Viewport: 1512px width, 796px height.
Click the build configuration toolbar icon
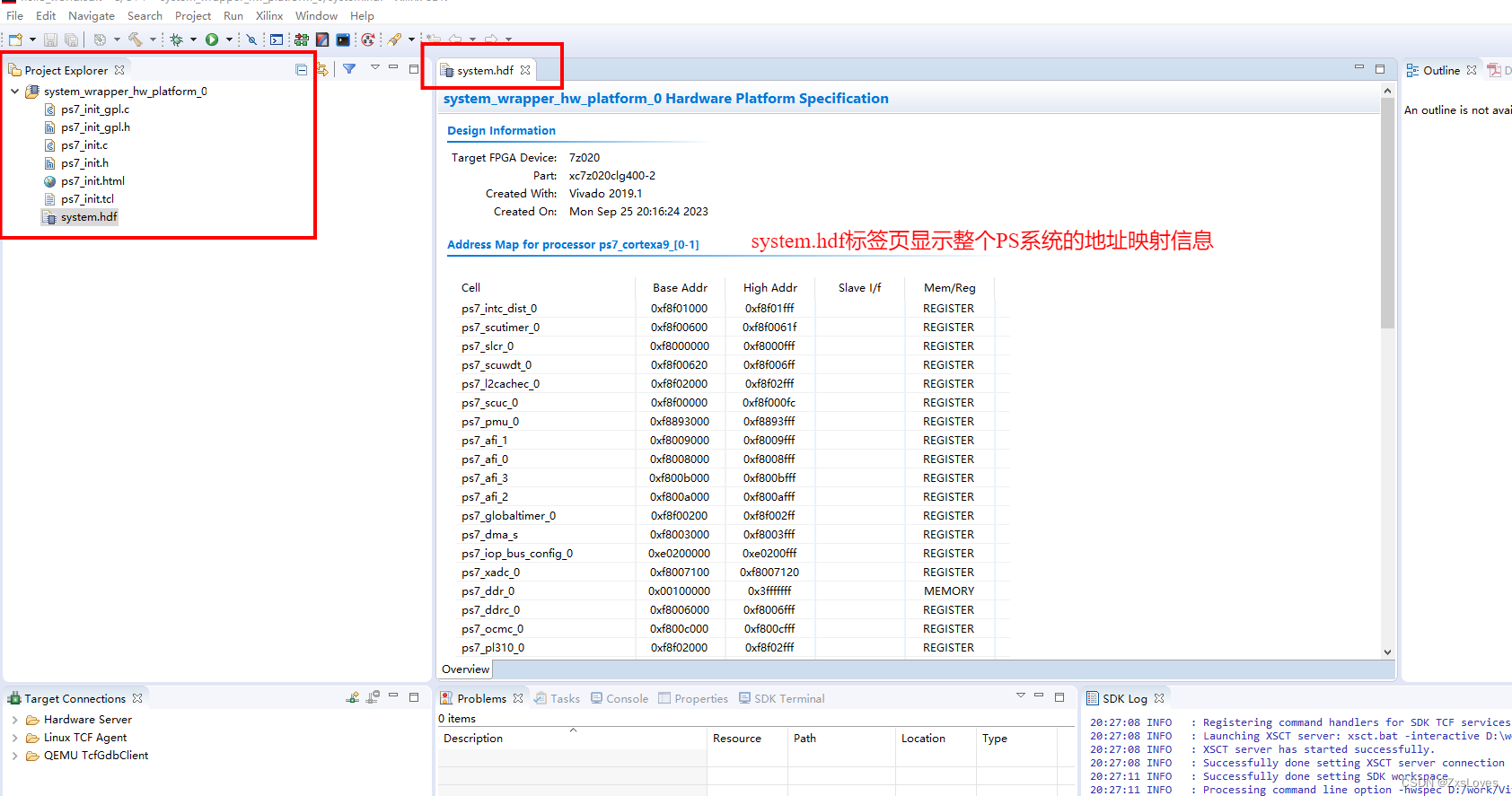pos(100,39)
